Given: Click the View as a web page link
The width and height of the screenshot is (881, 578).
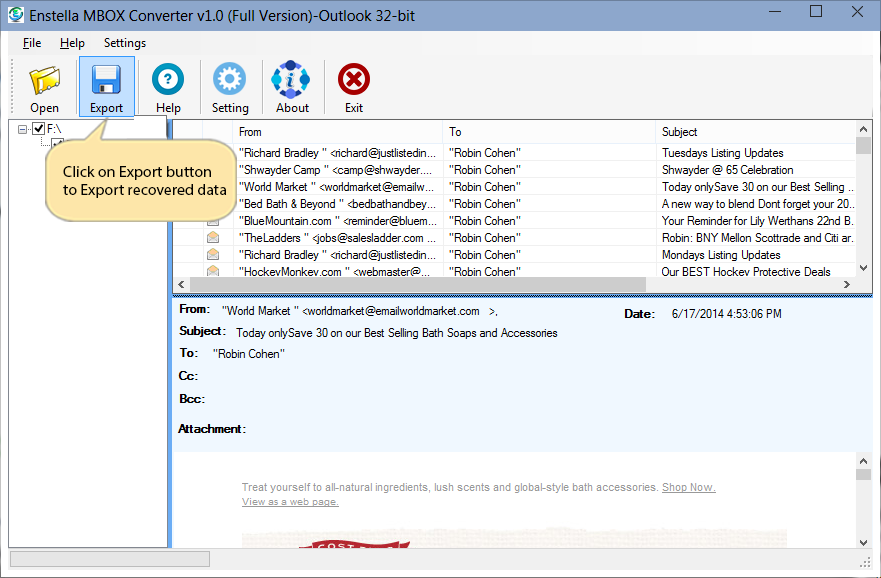Looking at the screenshot, I should pyautogui.click(x=290, y=501).
